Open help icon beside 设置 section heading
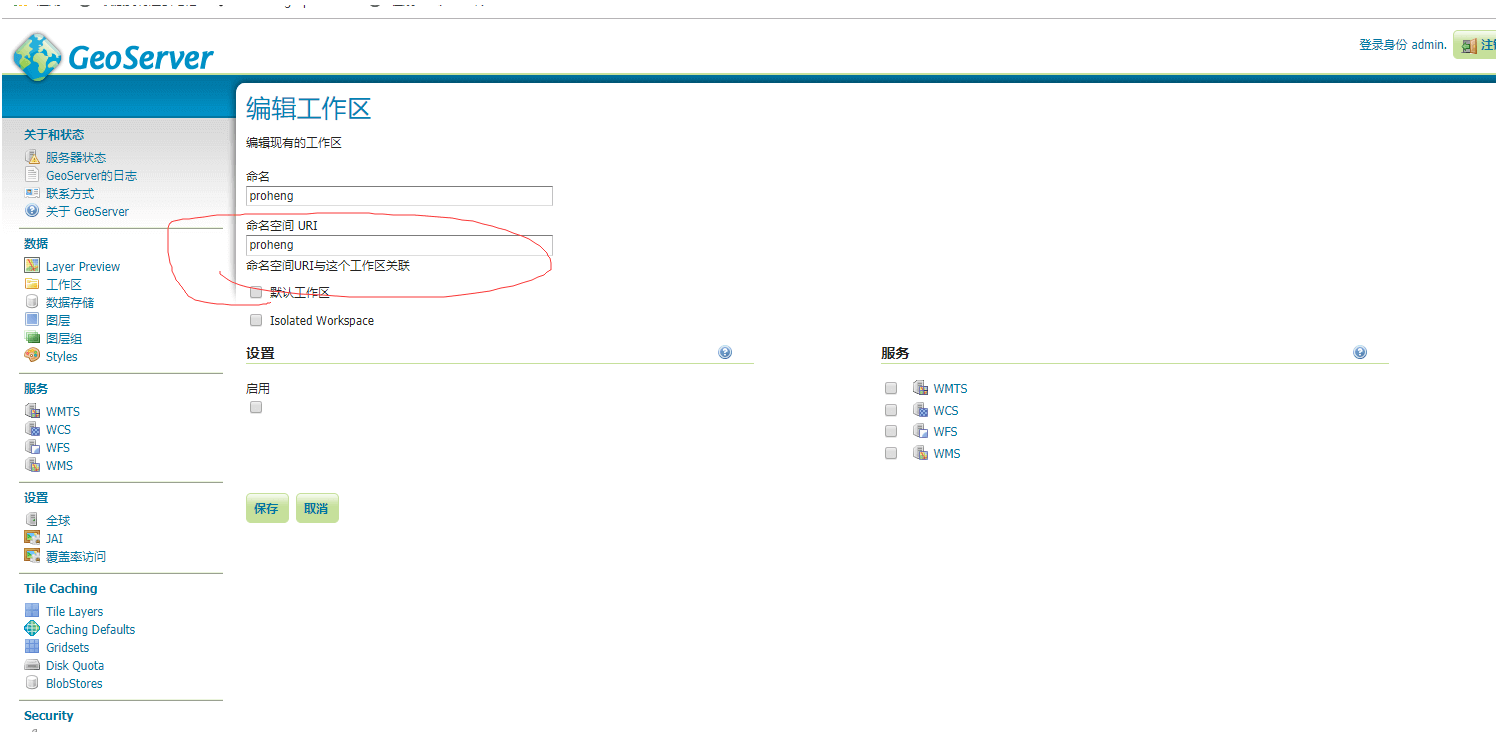This screenshot has height=748, width=1504. 725,353
